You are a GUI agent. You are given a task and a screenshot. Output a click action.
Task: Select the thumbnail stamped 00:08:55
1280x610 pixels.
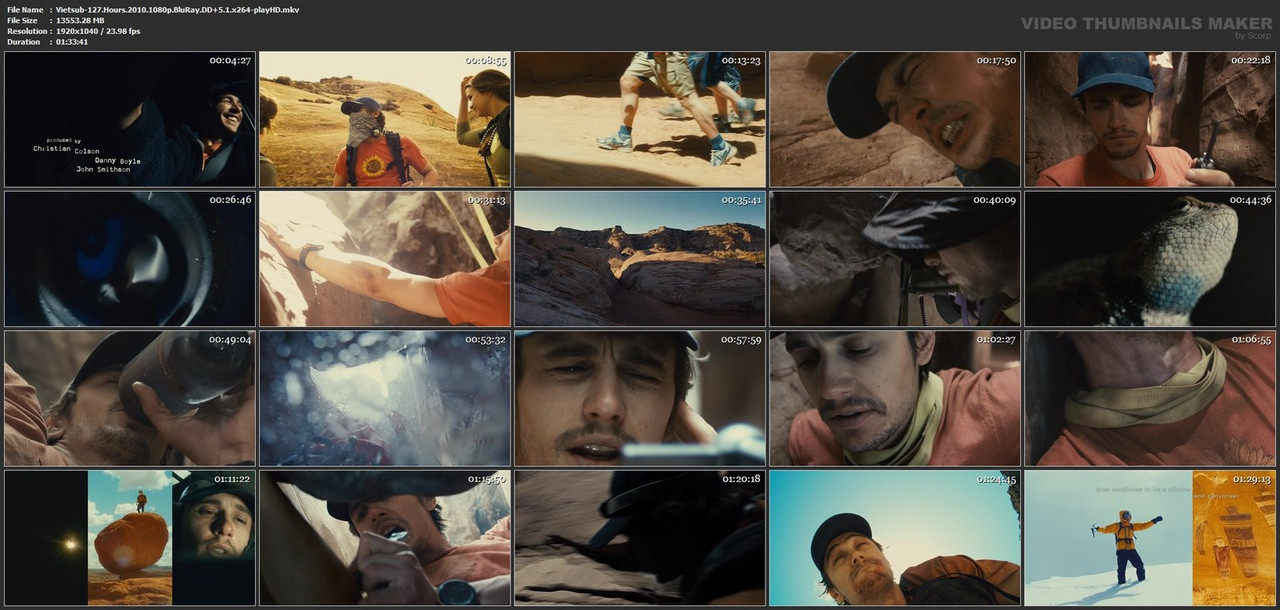(x=385, y=119)
